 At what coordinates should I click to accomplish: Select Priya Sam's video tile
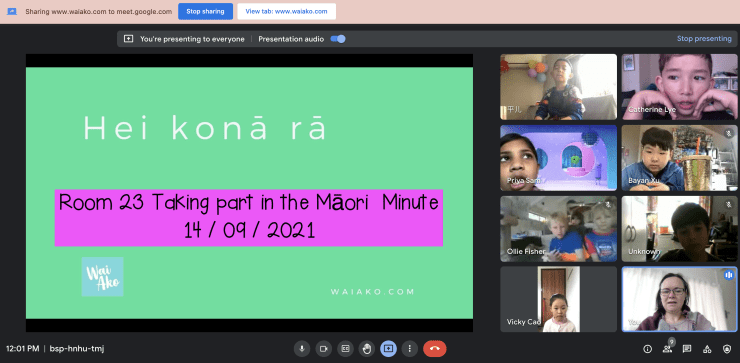pyautogui.click(x=558, y=158)
